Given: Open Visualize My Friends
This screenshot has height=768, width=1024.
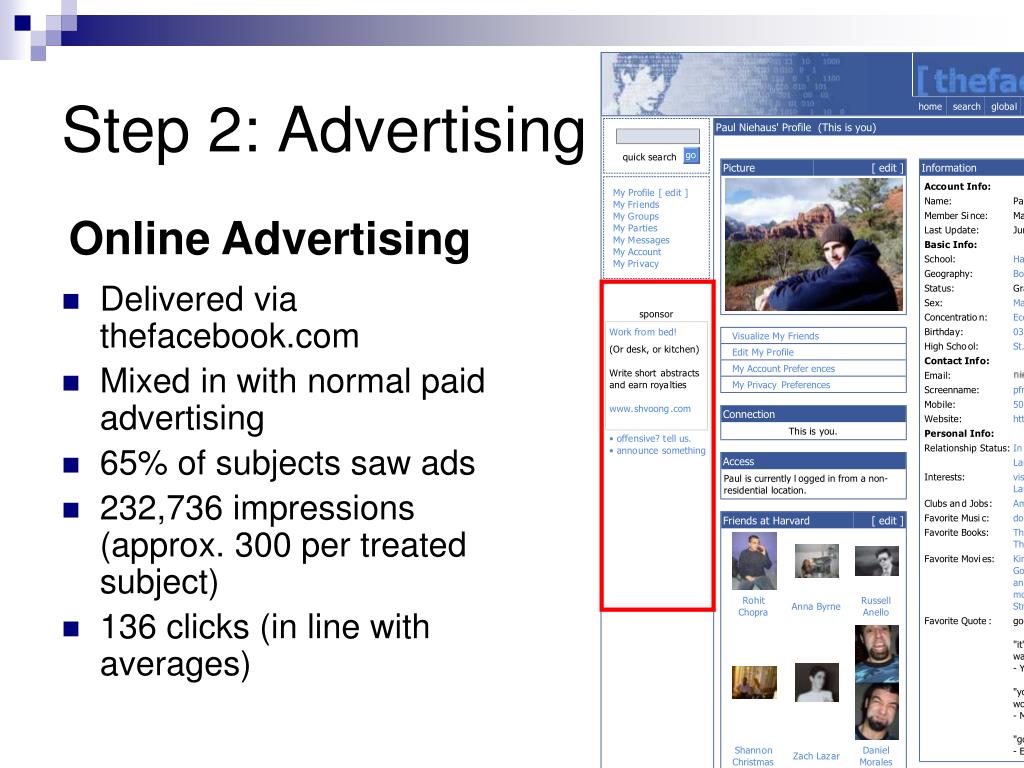Looking at the screenshot, I should coord(775,336).
